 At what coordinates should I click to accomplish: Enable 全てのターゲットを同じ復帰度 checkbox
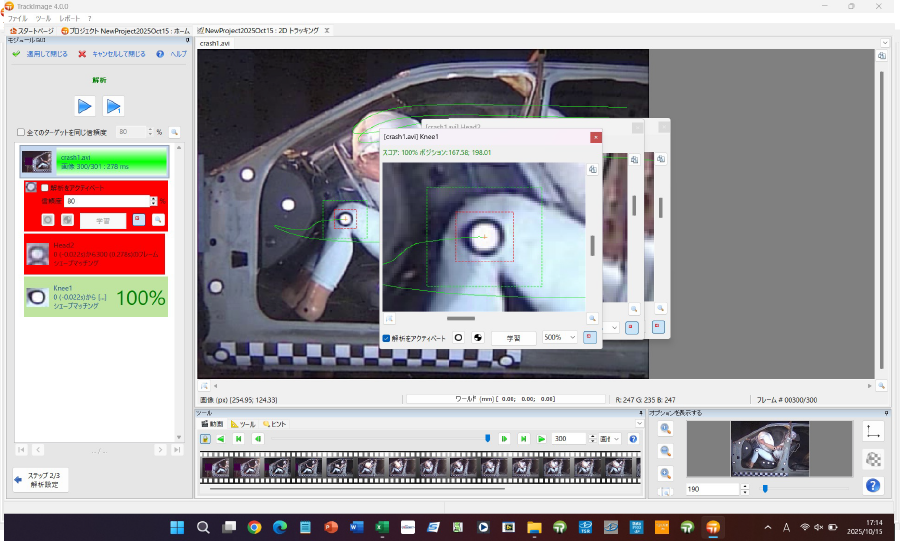pyautogui.click(x=21, y=132)
